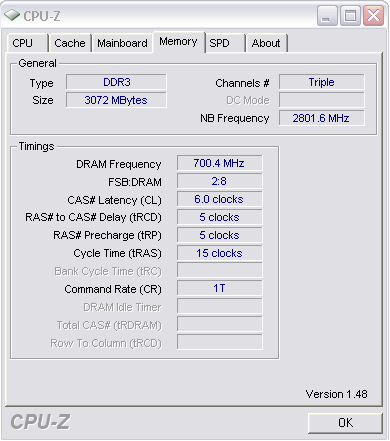Click the empty Total CAS# (tRDRAM) field
390x441 pixels.
220,324
